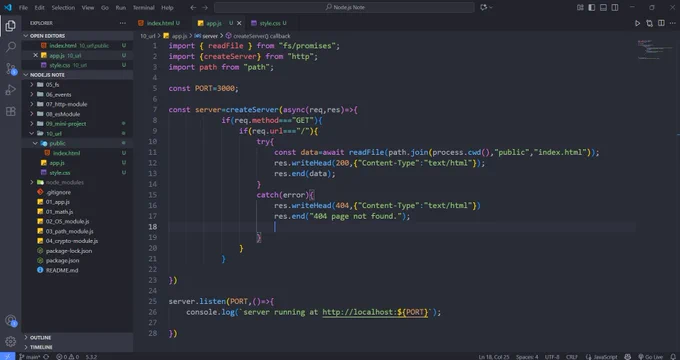The width and height of the screenshot is (680, 360).
Task: Click the minimap code preview
Action: (654, 49)
